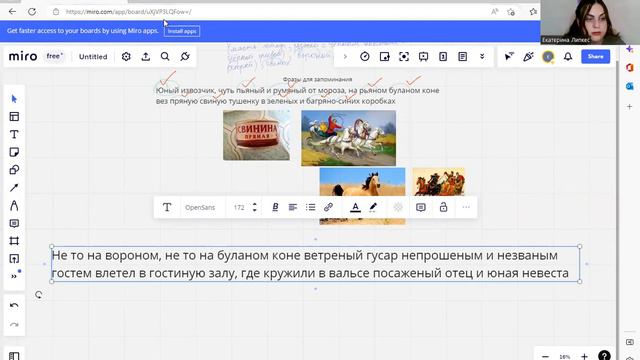
Task: Redo the last action
Action: click(14, 325)
